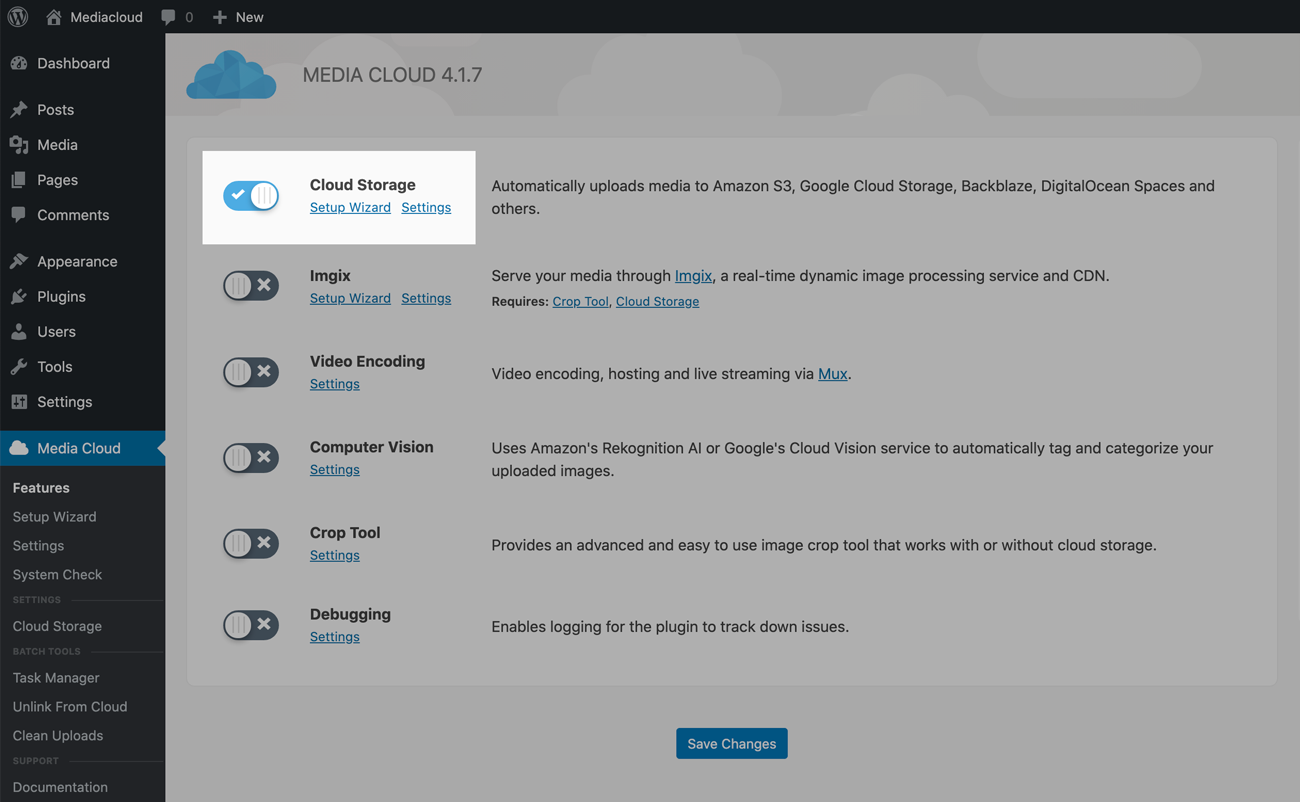Click the Posts pin icon
Viewport: 1300px width, 802px height.
[19, 109]
